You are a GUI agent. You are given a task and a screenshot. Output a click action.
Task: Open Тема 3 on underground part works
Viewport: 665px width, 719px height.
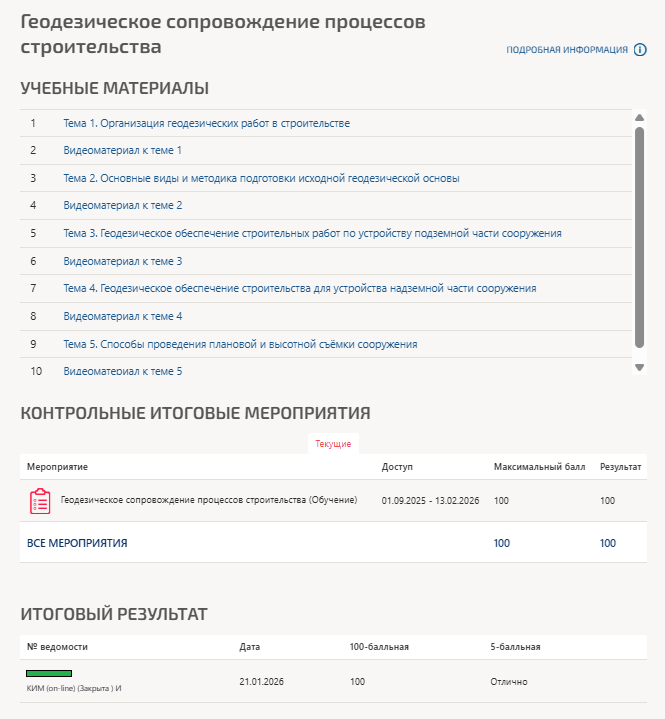(x=312, y=233)
